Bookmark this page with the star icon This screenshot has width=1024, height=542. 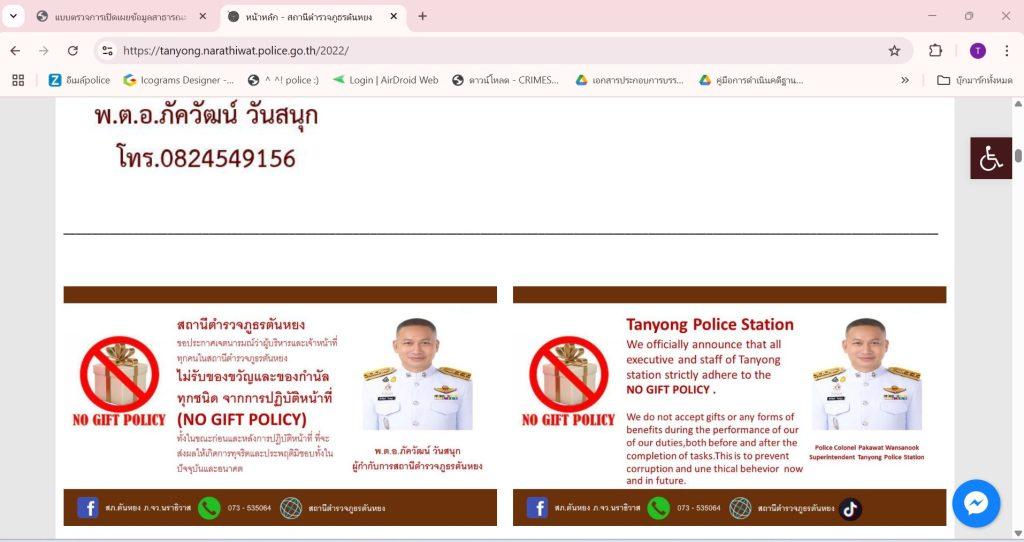894,50
